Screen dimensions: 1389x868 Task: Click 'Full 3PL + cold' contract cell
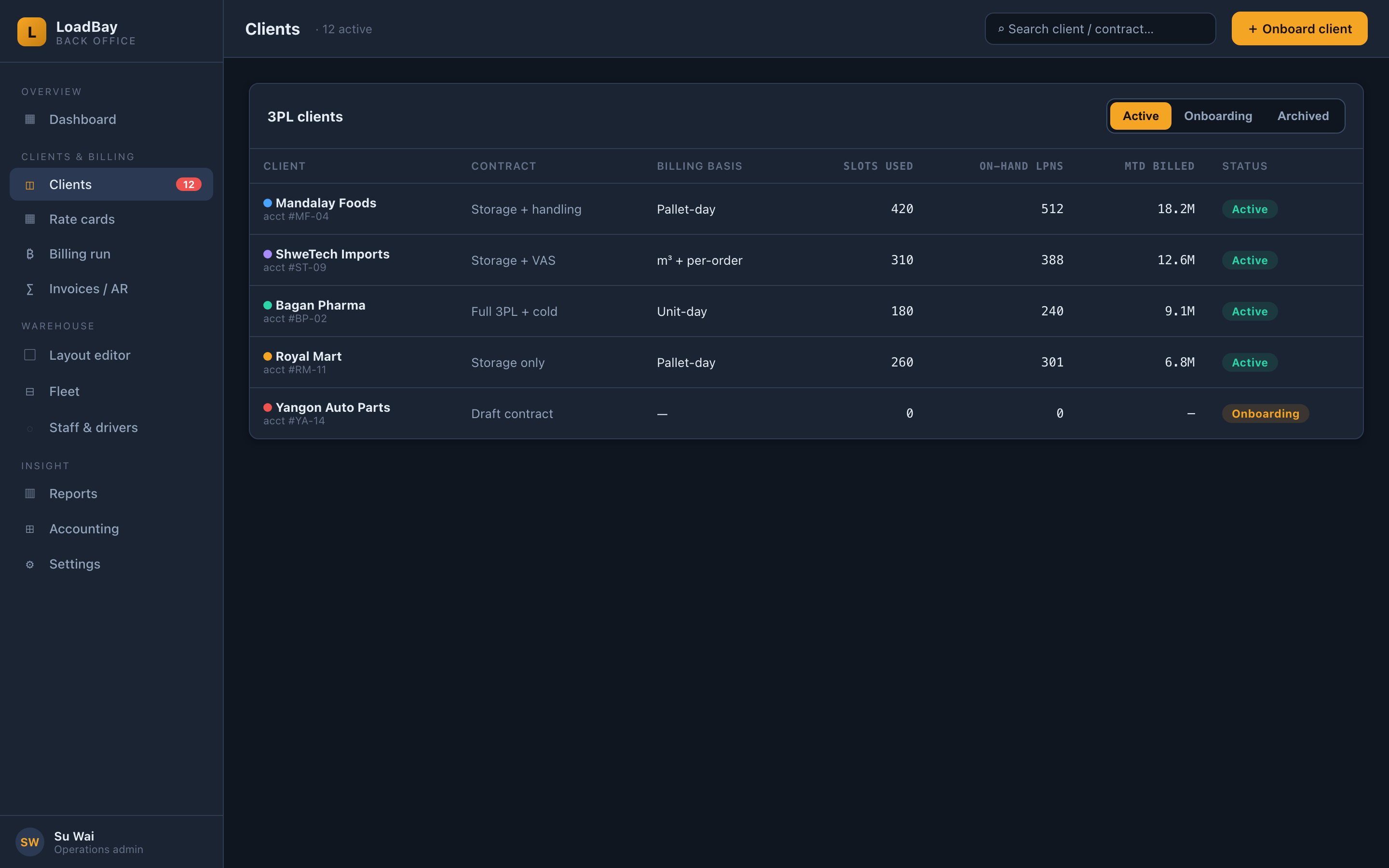tap(514, 311)
